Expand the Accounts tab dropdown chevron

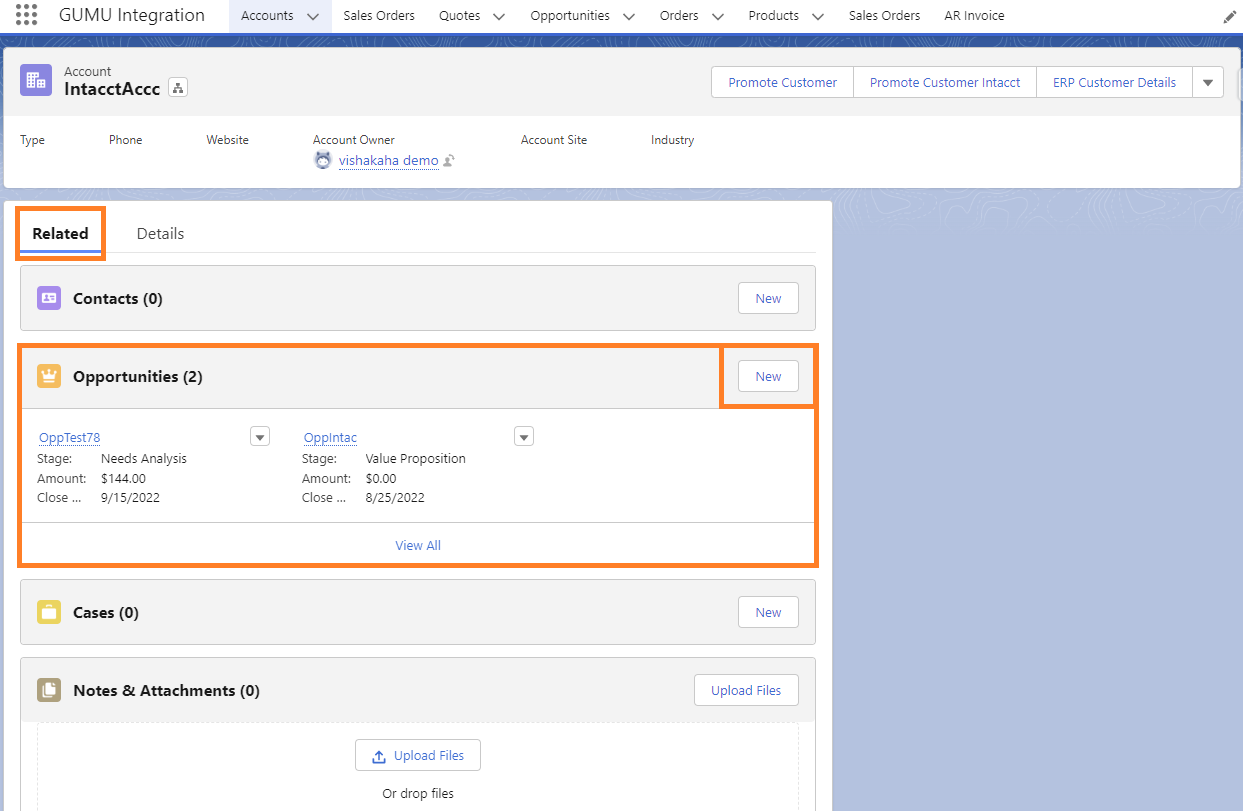click(x=313, y=17)
